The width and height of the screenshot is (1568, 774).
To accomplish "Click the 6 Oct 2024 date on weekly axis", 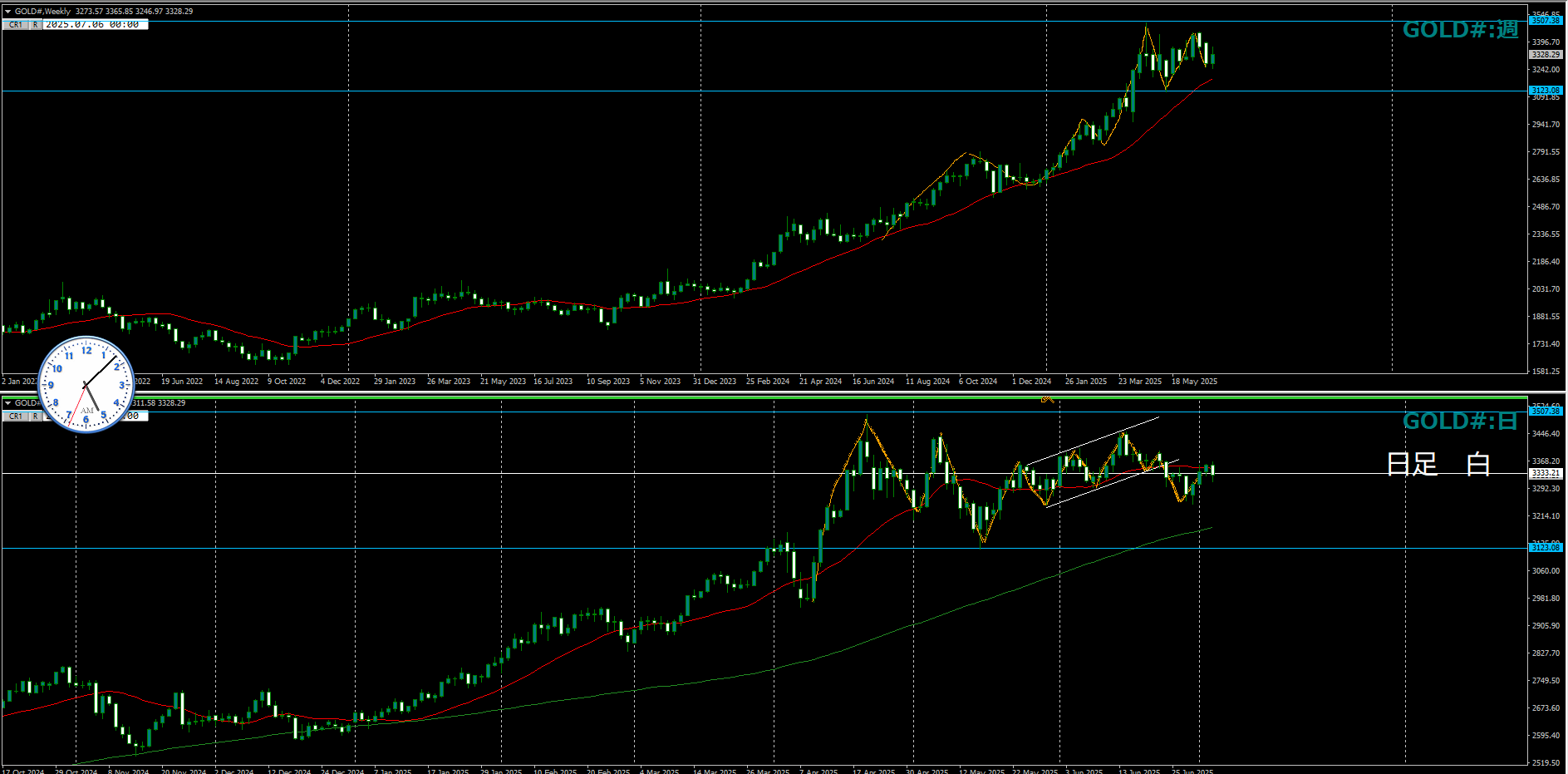I will coord(978,382).
